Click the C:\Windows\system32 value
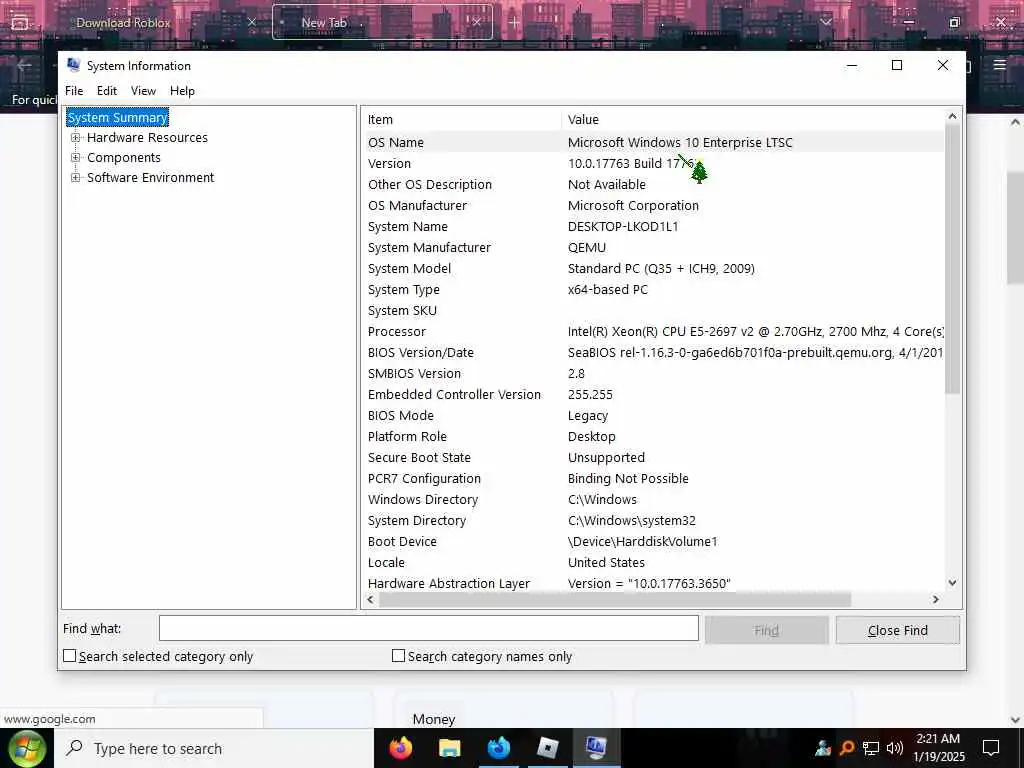Viewport: 1024px width, 768px height. (x=632, y=520)
